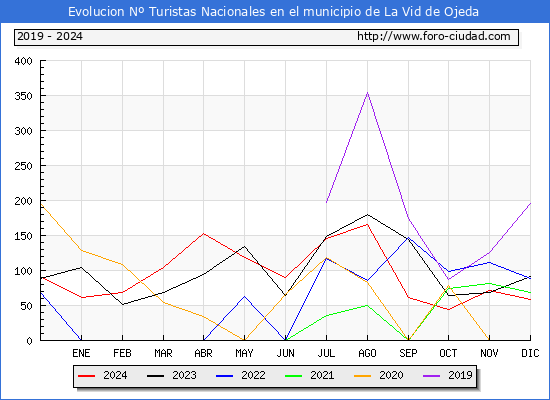The height and width of the screenshot is (400, 550).
Task: Click the 100 value on the y-axis
Action: click(x=23, y=271)
